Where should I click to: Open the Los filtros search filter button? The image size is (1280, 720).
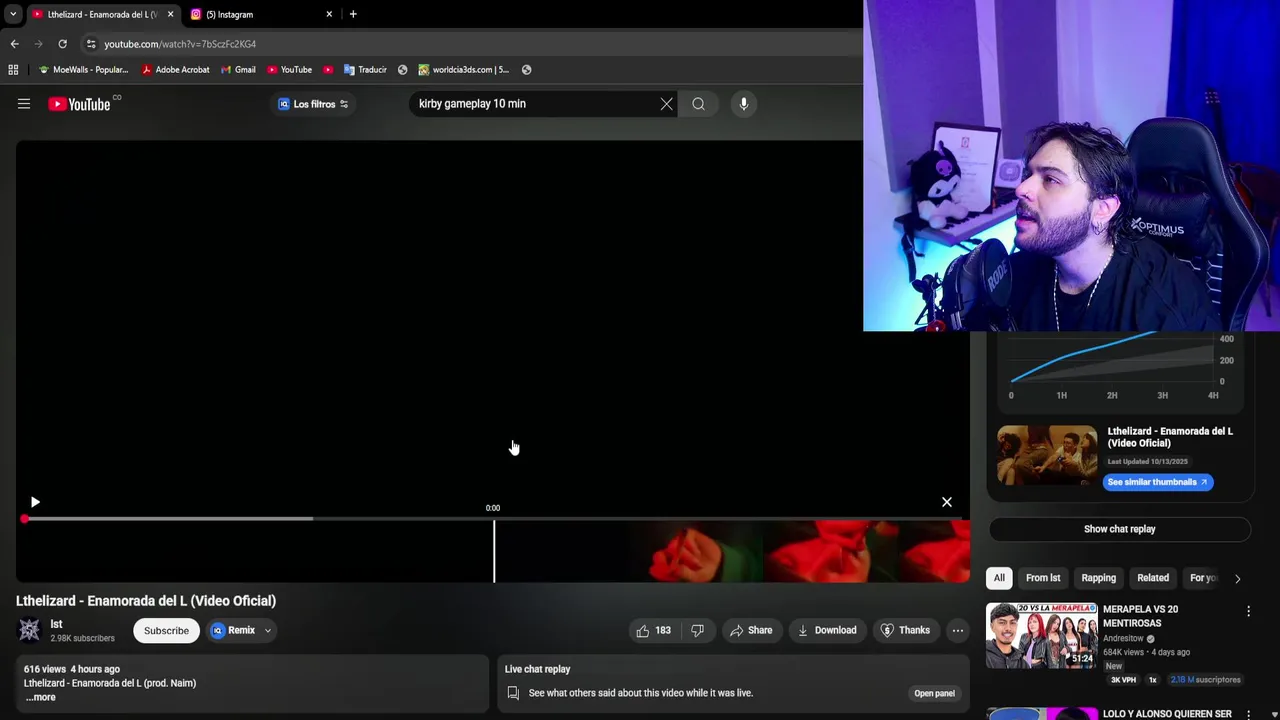pyautogui.click(x=313, y=104)
